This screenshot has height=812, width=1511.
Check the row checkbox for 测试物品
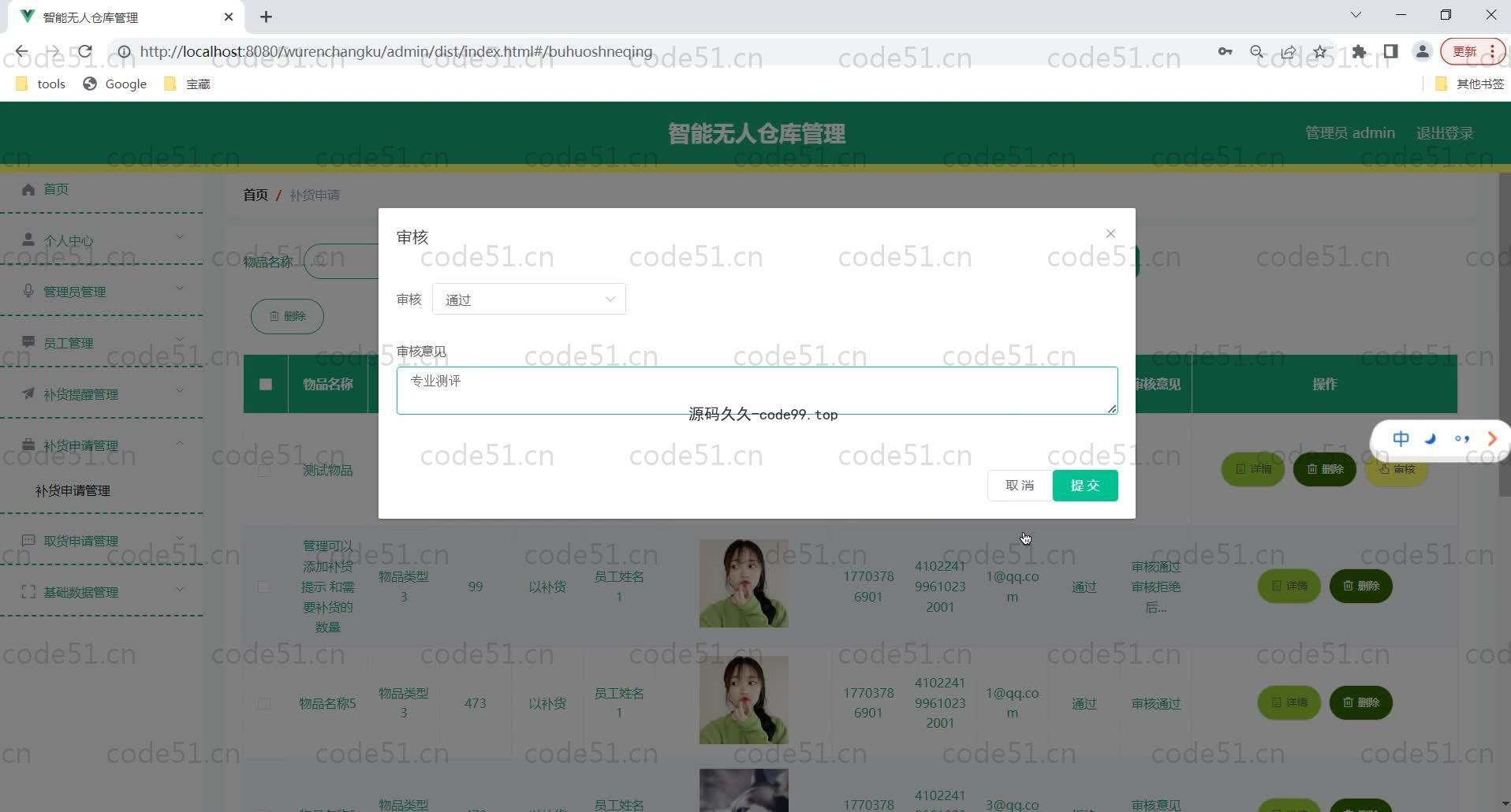point(264,471)
